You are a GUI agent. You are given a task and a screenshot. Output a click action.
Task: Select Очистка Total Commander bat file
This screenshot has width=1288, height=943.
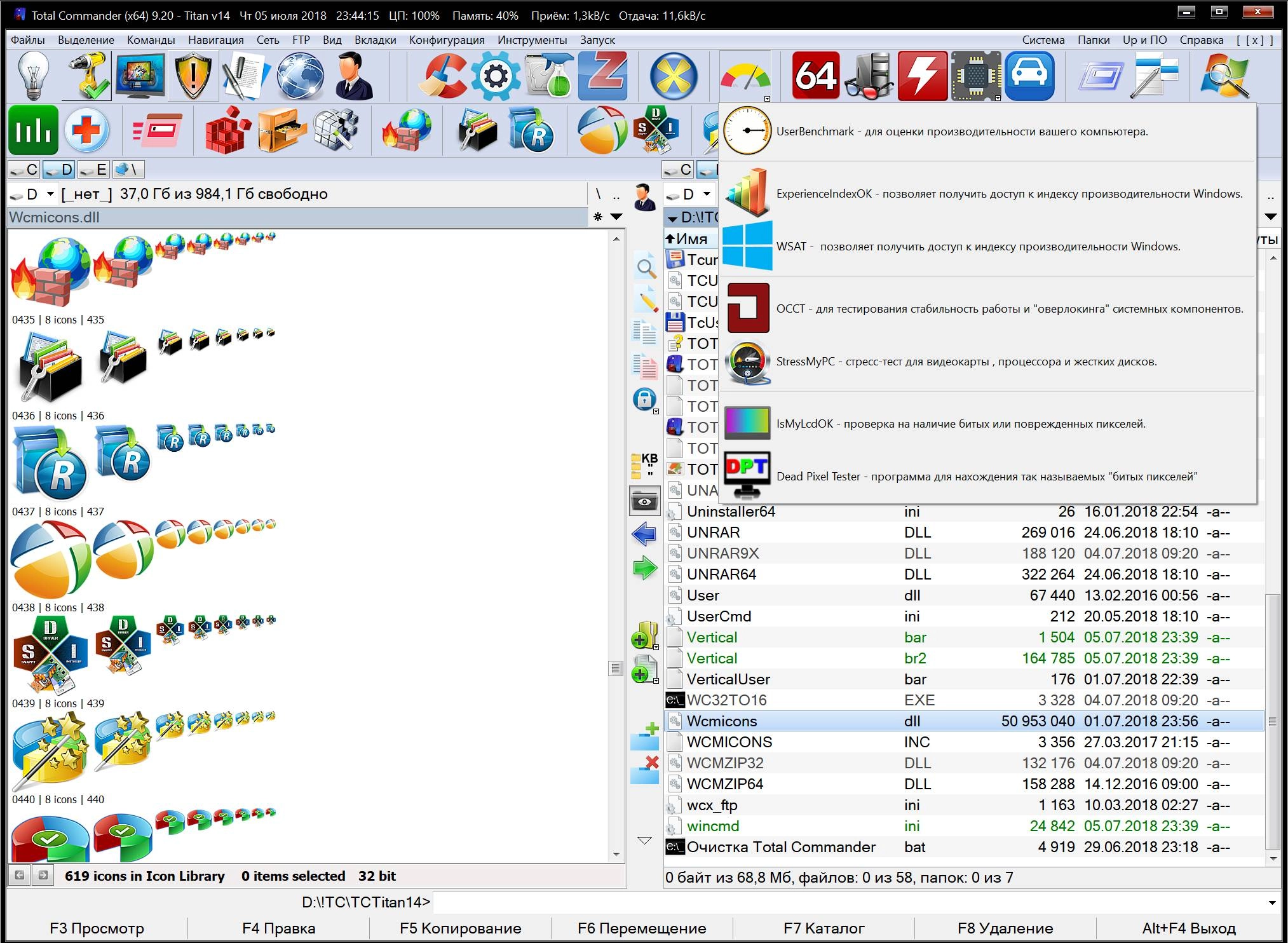963,847
